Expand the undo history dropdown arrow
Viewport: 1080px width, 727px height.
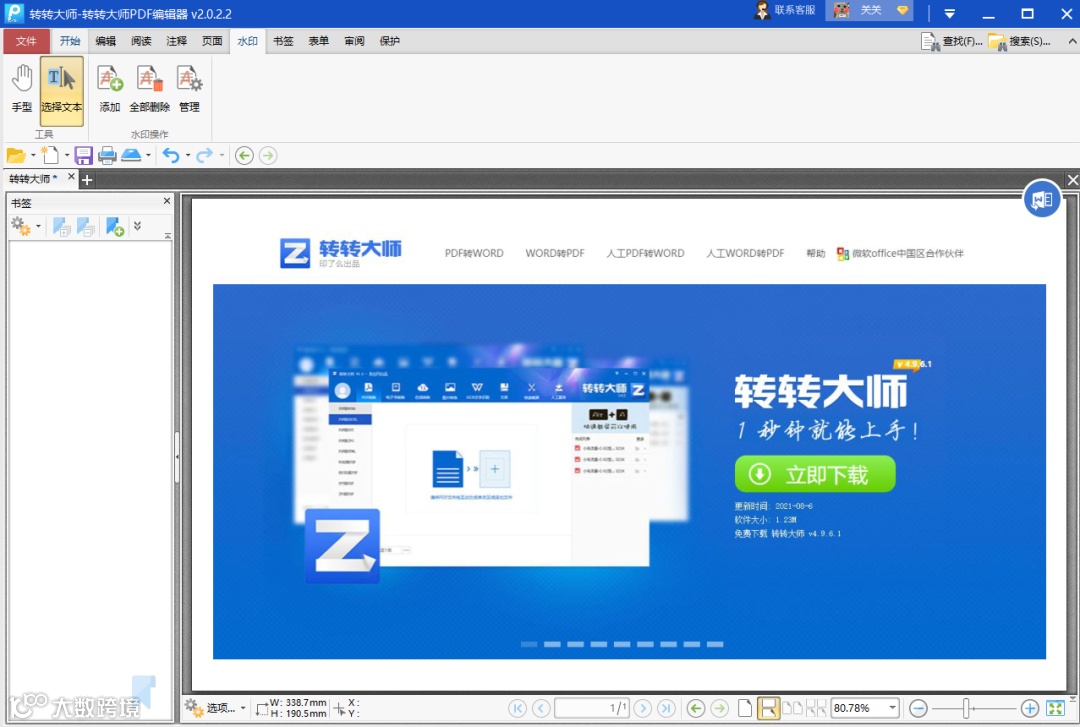click(188, 156)
